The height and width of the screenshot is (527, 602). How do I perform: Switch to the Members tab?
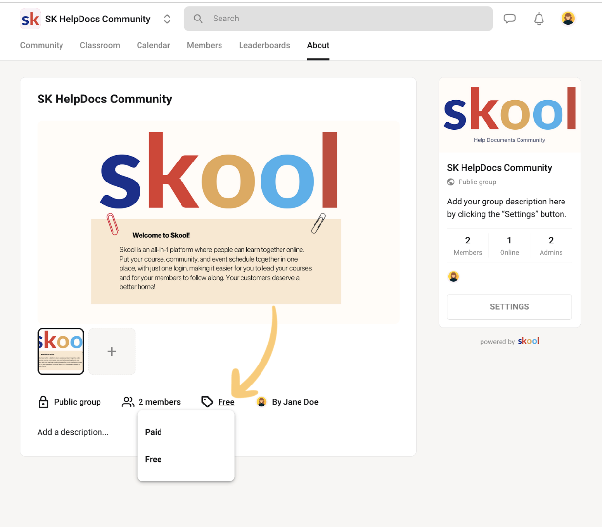tap(204, 45)
